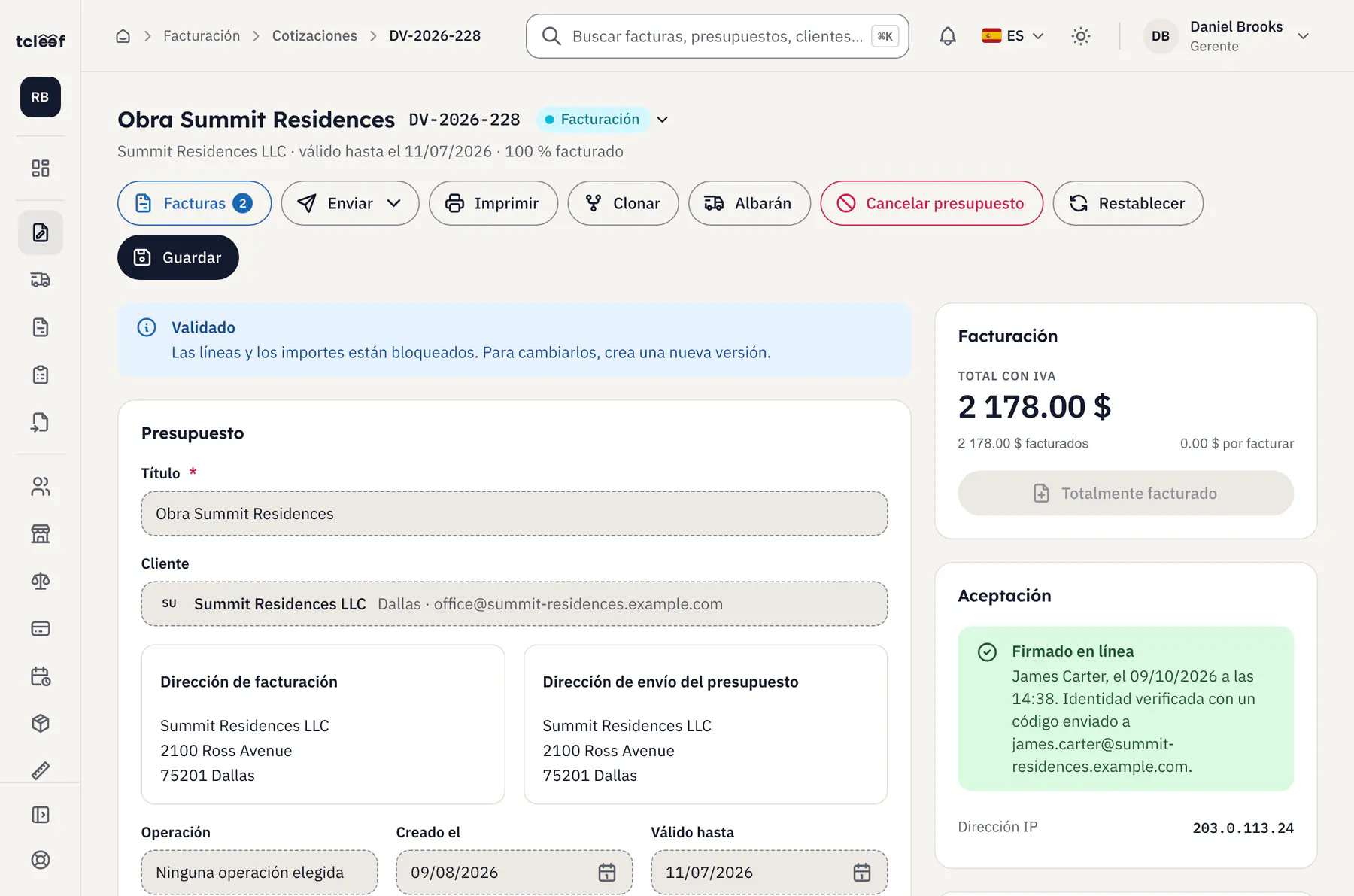Select the DV-2026-228 breadcrumb
The width and height of the screenshot is (1354, 896).
435,36
